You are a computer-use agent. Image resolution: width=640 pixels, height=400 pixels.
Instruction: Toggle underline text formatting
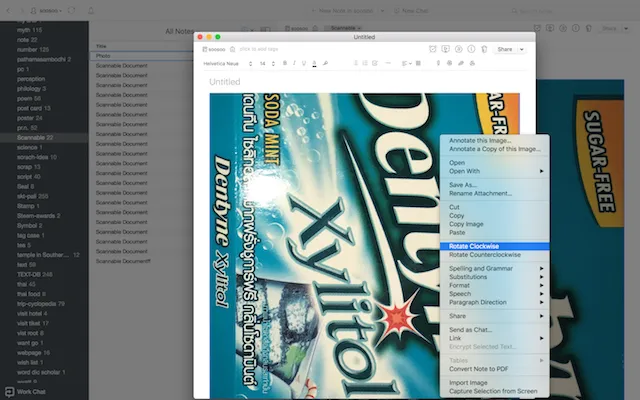304,63
